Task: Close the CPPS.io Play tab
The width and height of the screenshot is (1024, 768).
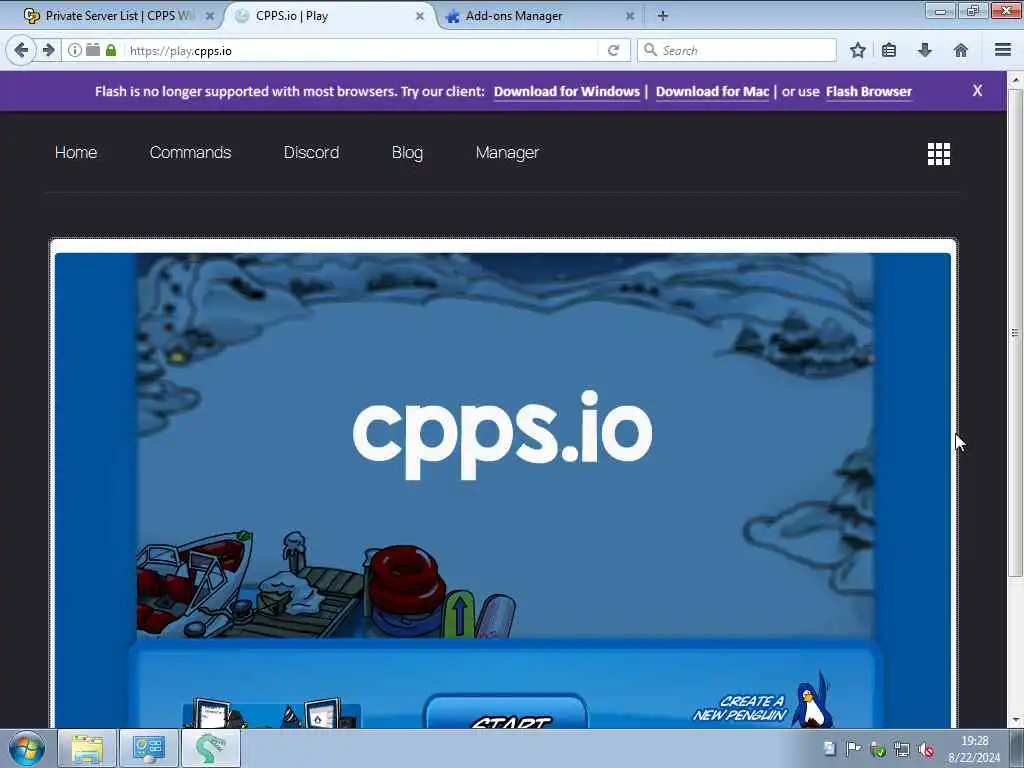Action: tap(420, 16)
